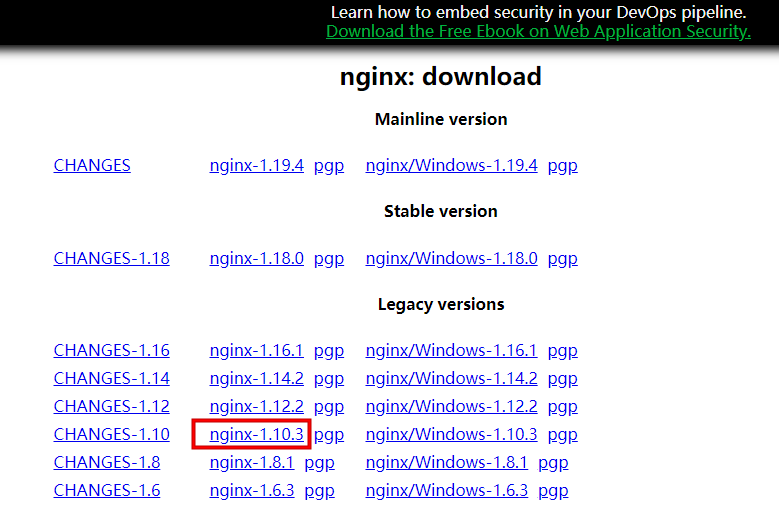The width and height of the screenshot is (779, 506).
Task: Open CHANGES-1.8 link
Action: click(107, 462)
